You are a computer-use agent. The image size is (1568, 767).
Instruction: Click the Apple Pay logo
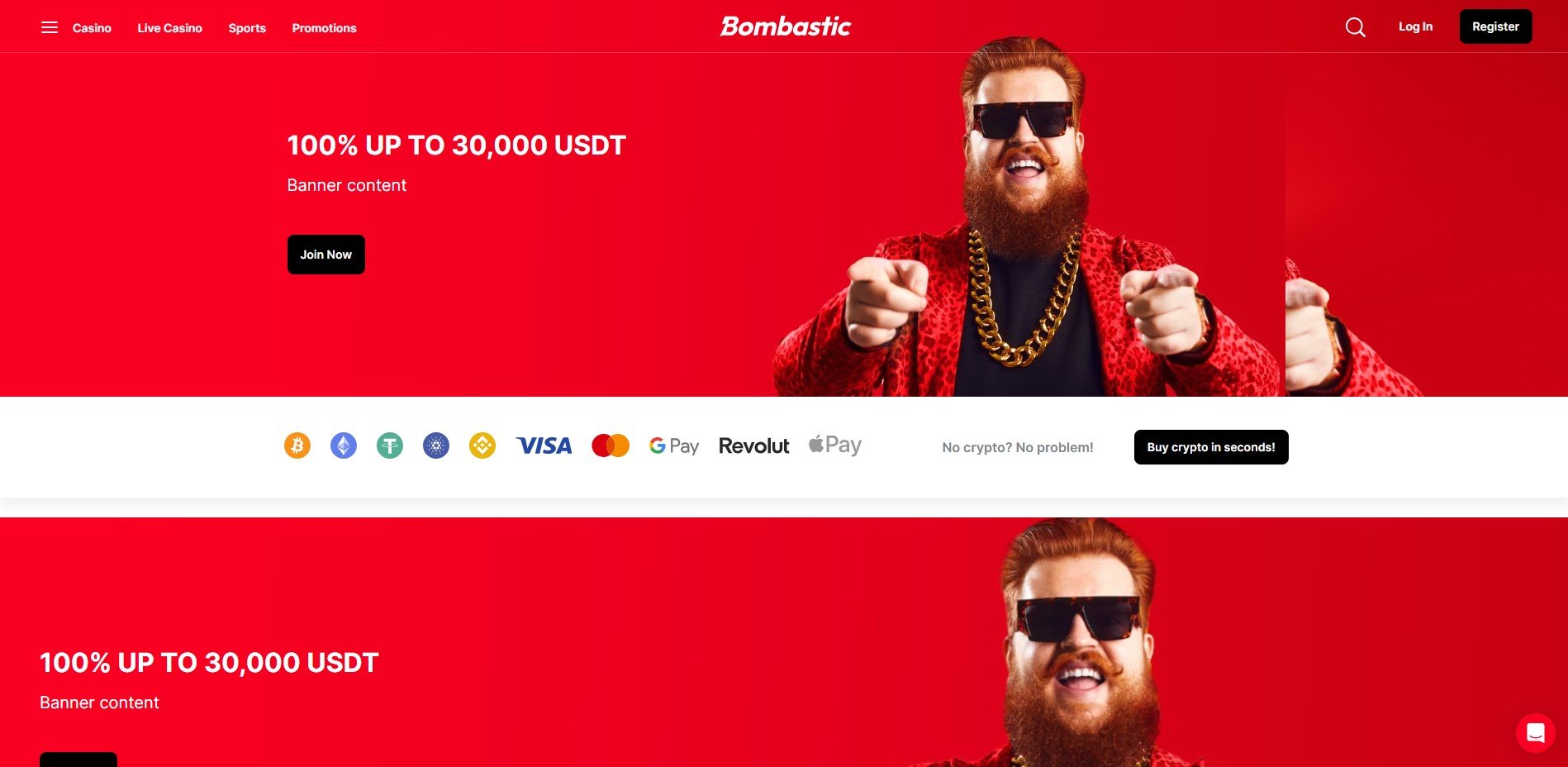(835, 445)
